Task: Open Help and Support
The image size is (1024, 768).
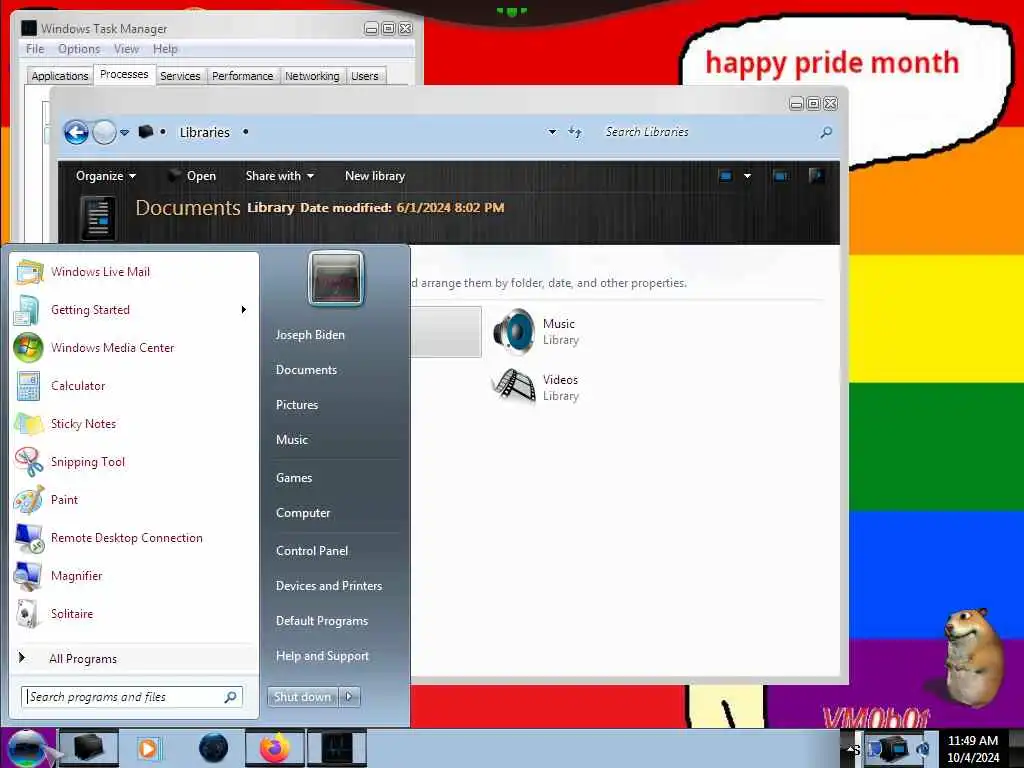Action: 323,656
